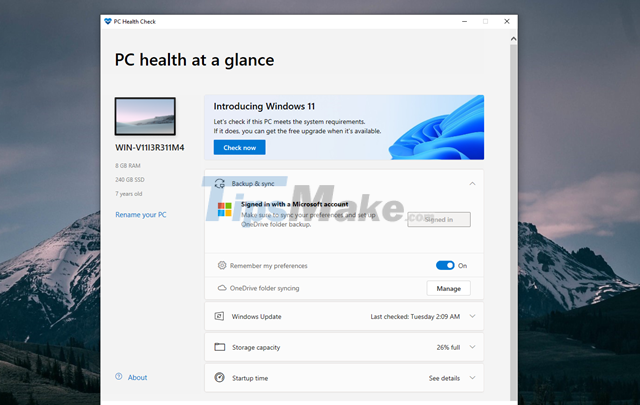Click the Backup & sync icon

point(220,184)
